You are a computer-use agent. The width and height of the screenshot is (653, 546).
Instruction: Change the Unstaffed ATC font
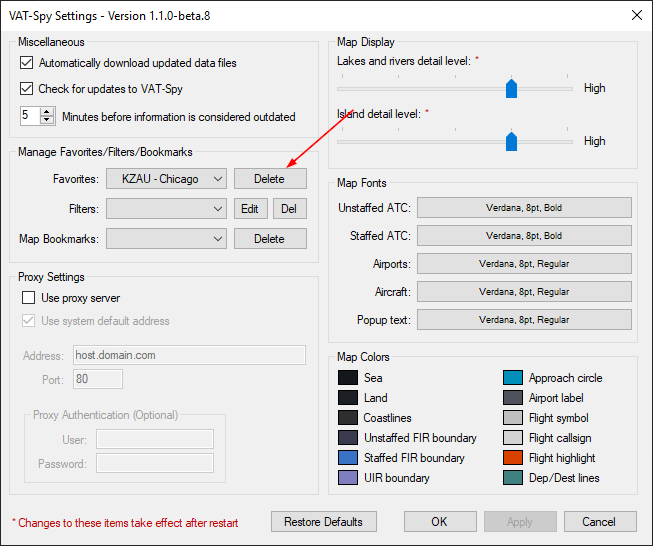click(524, 207)
